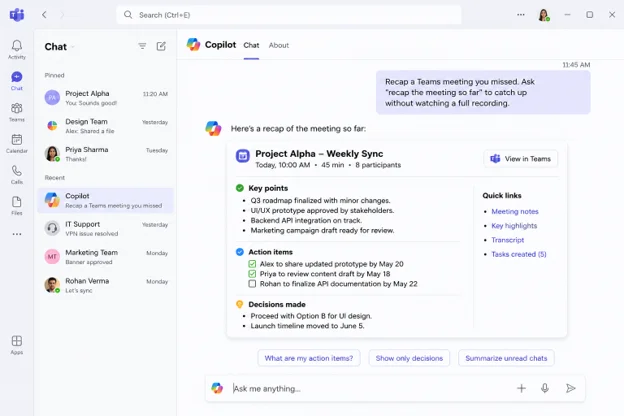Image resolution: width=624 pixels, height=416 pixels.
Task: Click the Microsoft Teams logo
Action: [x=17, y=15]
